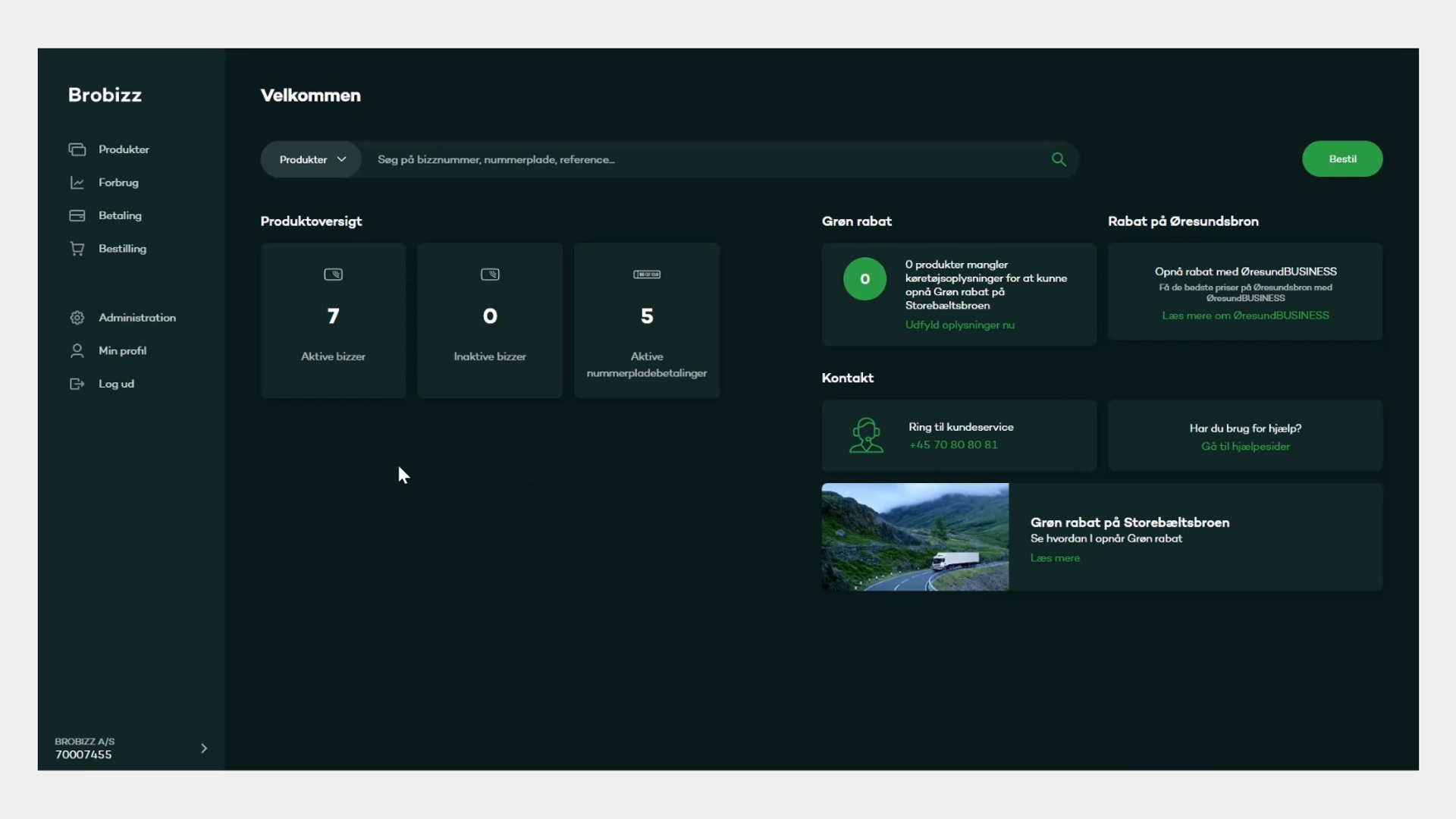Click the bizz icon above Aktive bizzer

[x=333, y=275]
